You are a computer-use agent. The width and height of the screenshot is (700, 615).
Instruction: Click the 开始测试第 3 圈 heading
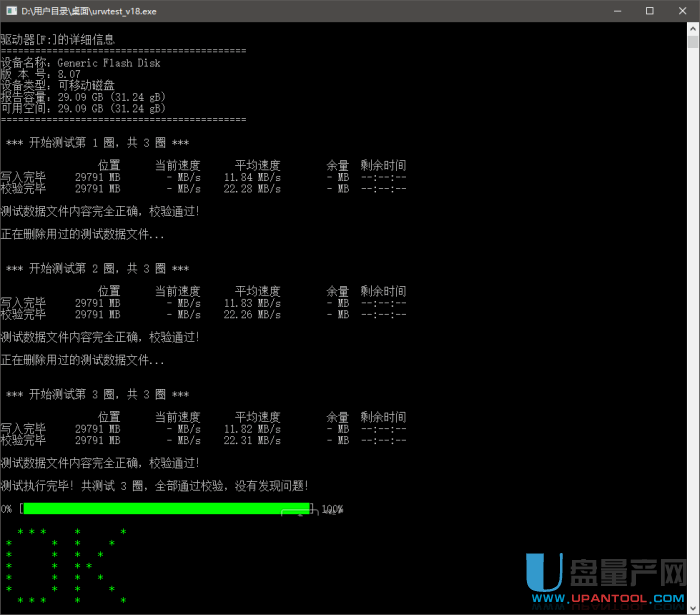coord(97,394)
